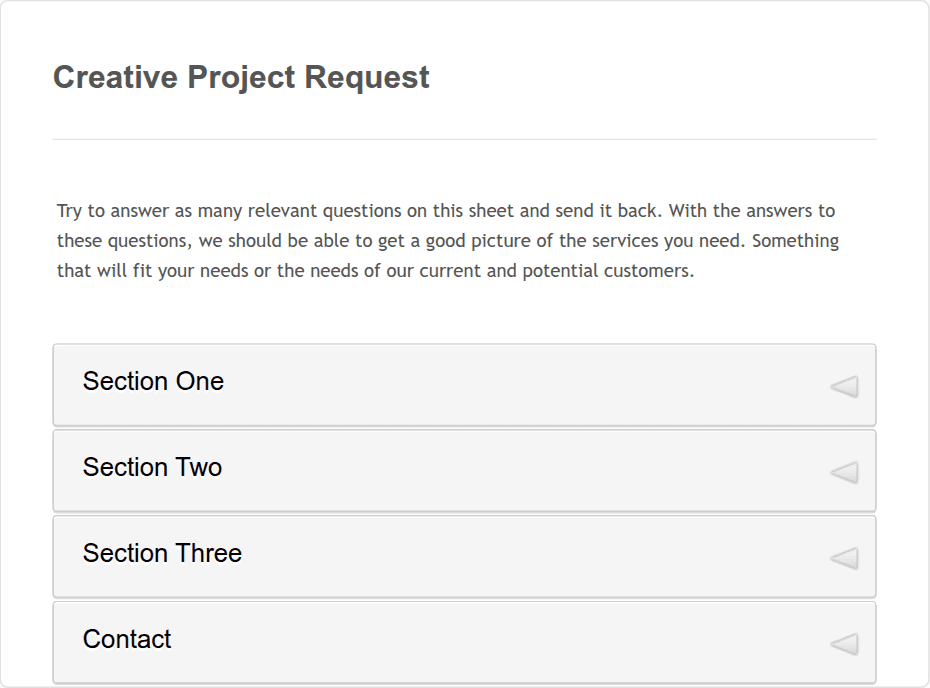Expand the Section Two accordion panel
The height and width of the screenshot is (688, 930).
click(x=463, y=471)
